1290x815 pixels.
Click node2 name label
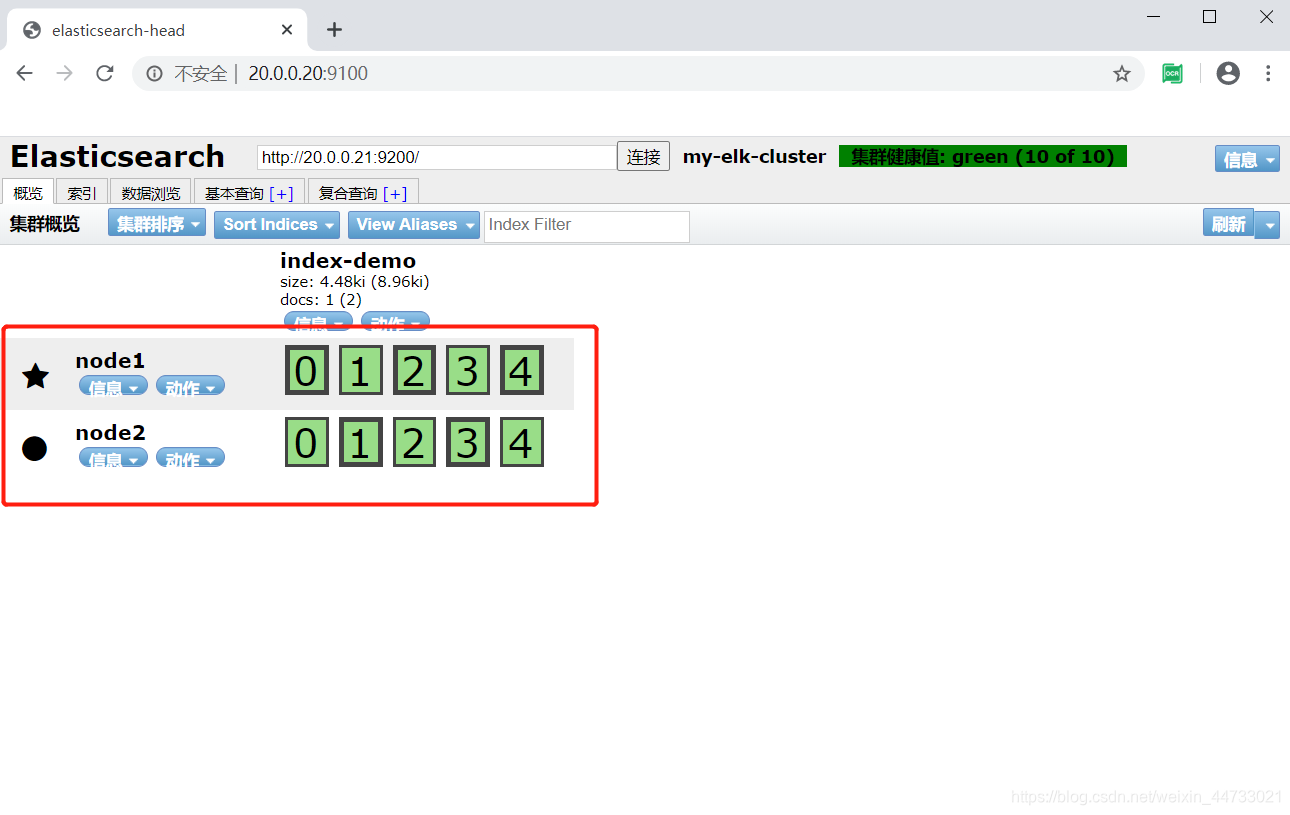point(110,433)
